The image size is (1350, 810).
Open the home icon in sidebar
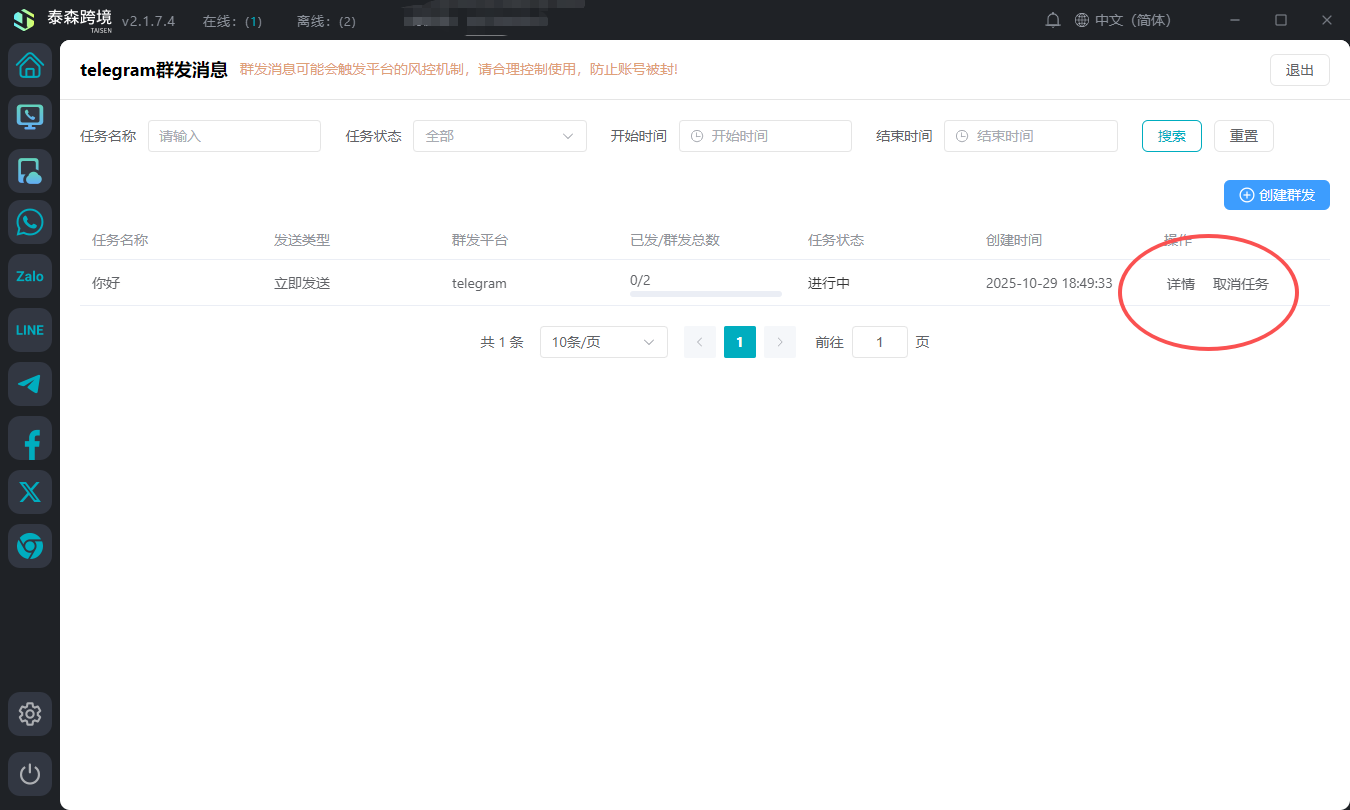pyautogui.click(x=30, y=66)
